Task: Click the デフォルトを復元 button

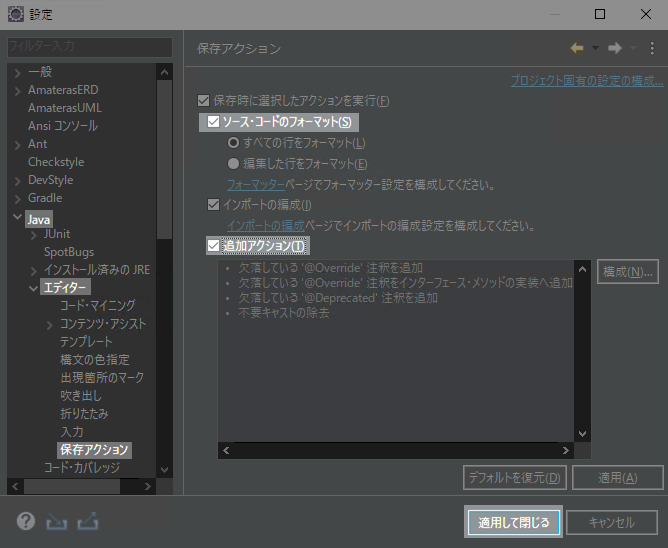Action: [x=515, y=478]
